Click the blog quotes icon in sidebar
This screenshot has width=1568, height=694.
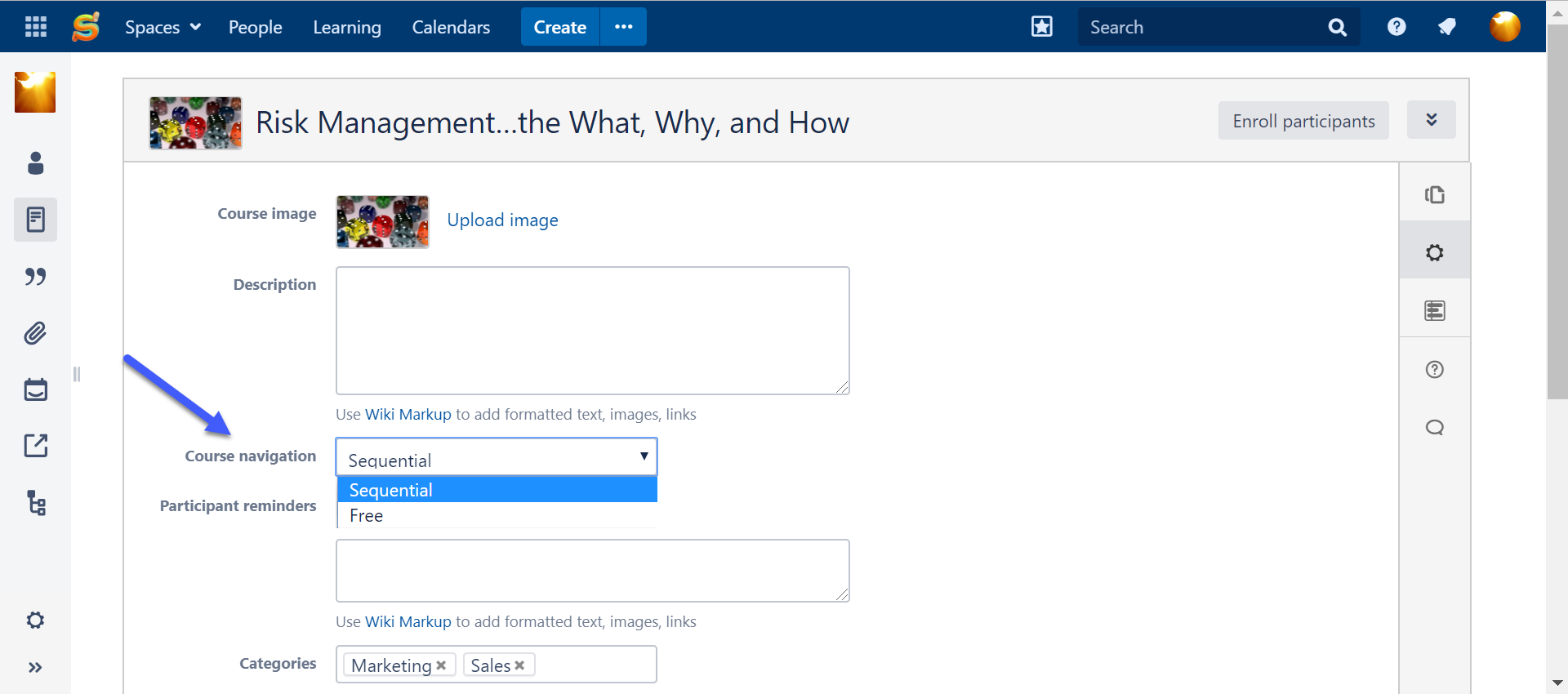[35, 277]
